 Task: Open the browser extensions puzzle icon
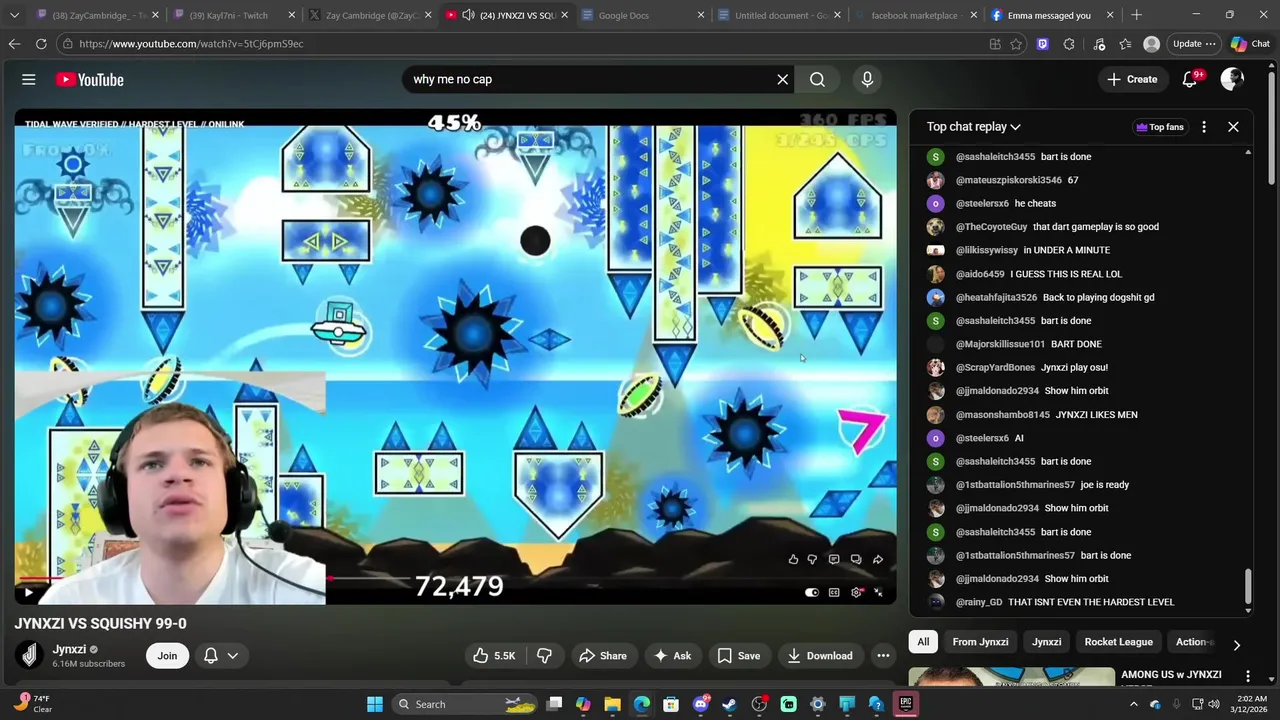click(1069, 44)
